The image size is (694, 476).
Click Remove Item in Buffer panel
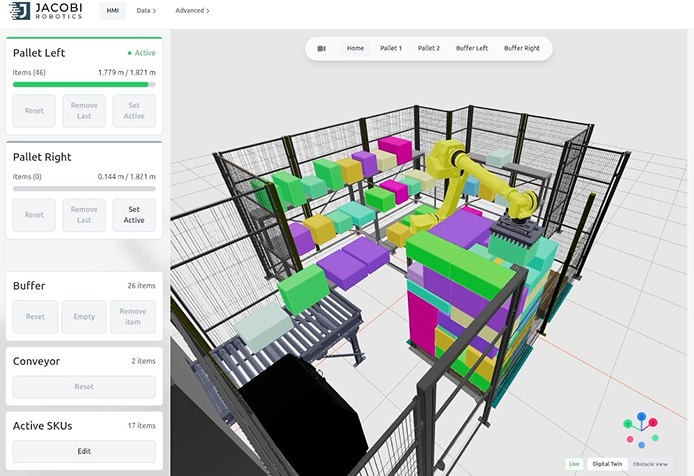(133, 317)
